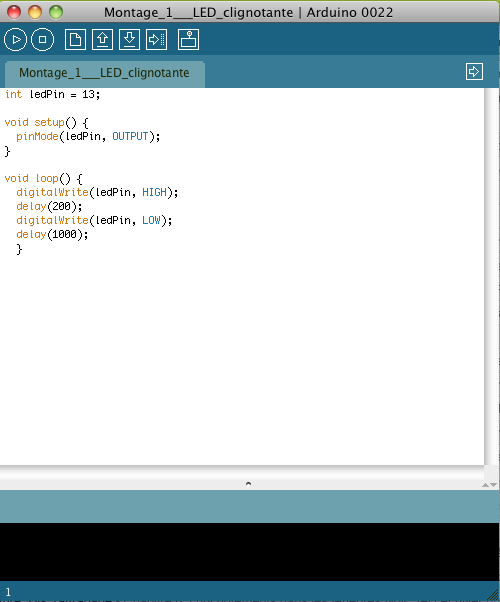Upload sketch to the I/O board
This screenshot has width=500, height=602.
click(156, 40)
